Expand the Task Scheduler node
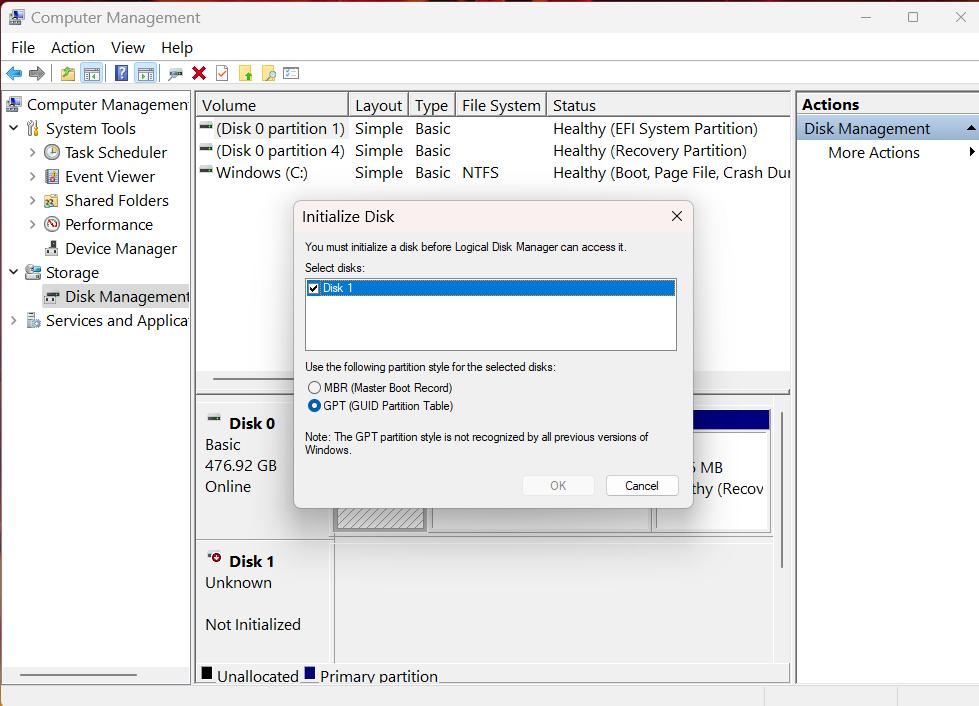Screen dimensions: 979x706 click(x=32, y=152)
